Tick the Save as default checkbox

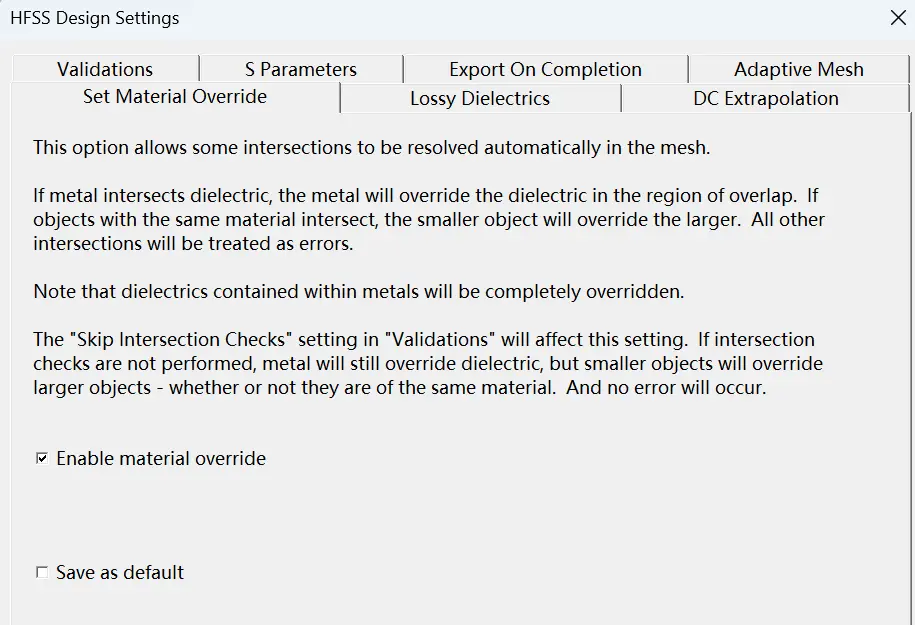coord(42,572)
